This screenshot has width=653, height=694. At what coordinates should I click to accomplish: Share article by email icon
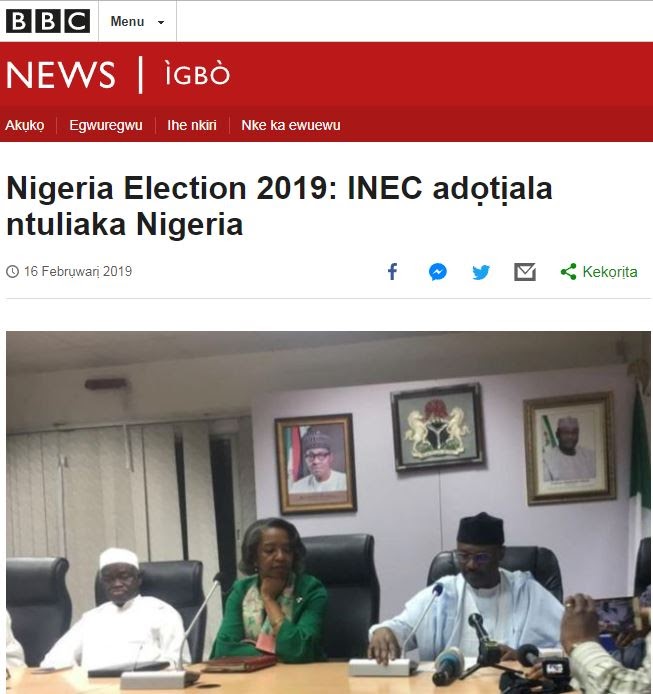[525, 272]
